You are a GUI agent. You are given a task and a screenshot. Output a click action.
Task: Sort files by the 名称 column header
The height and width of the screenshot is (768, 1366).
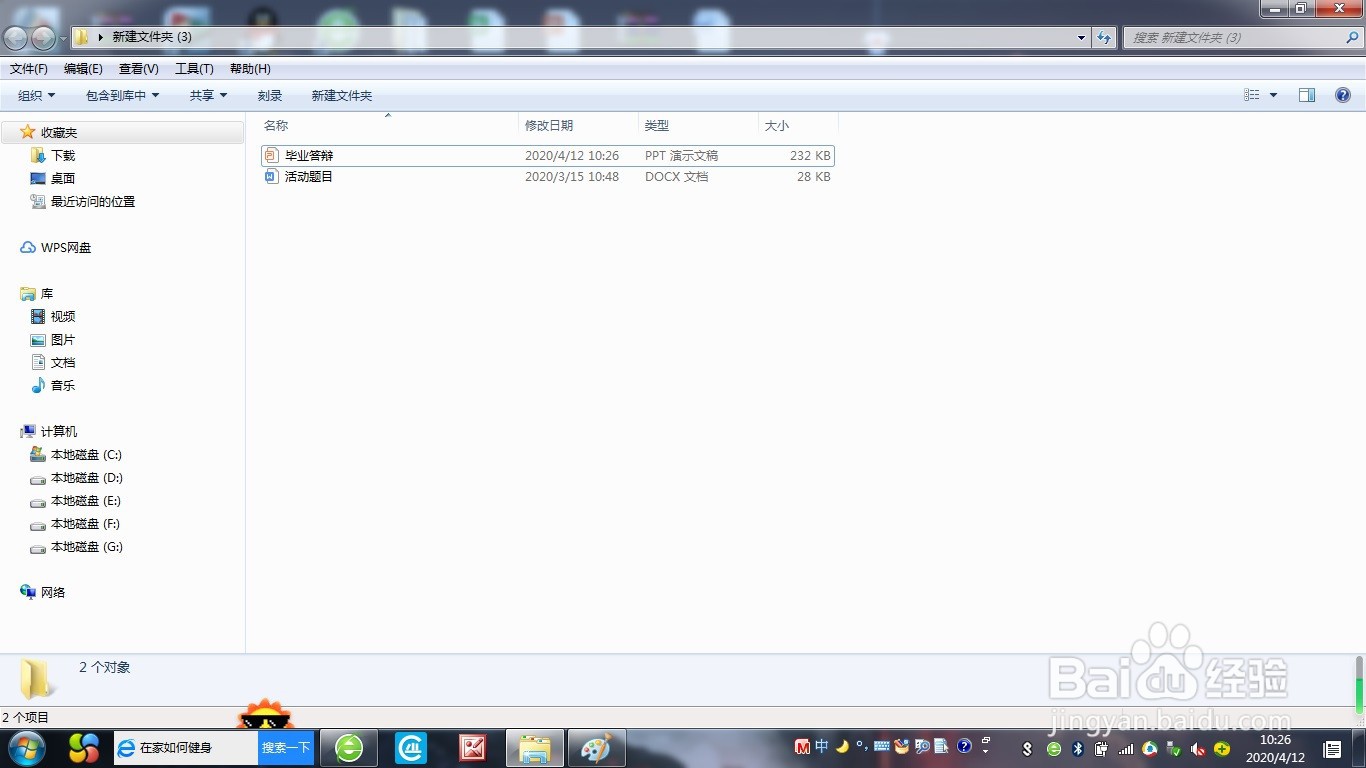(388, 126)
